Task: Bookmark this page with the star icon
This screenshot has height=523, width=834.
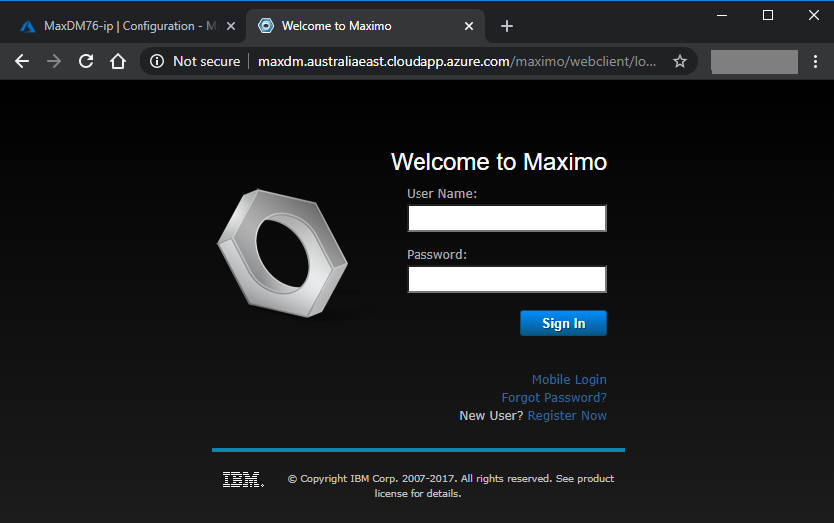Action: click(679, 61)
